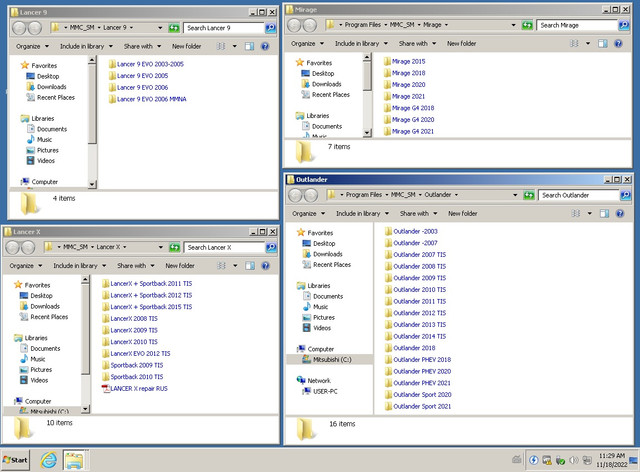Change view icon in Outlander window
The image size is (640, 472).
coord(576,213)
